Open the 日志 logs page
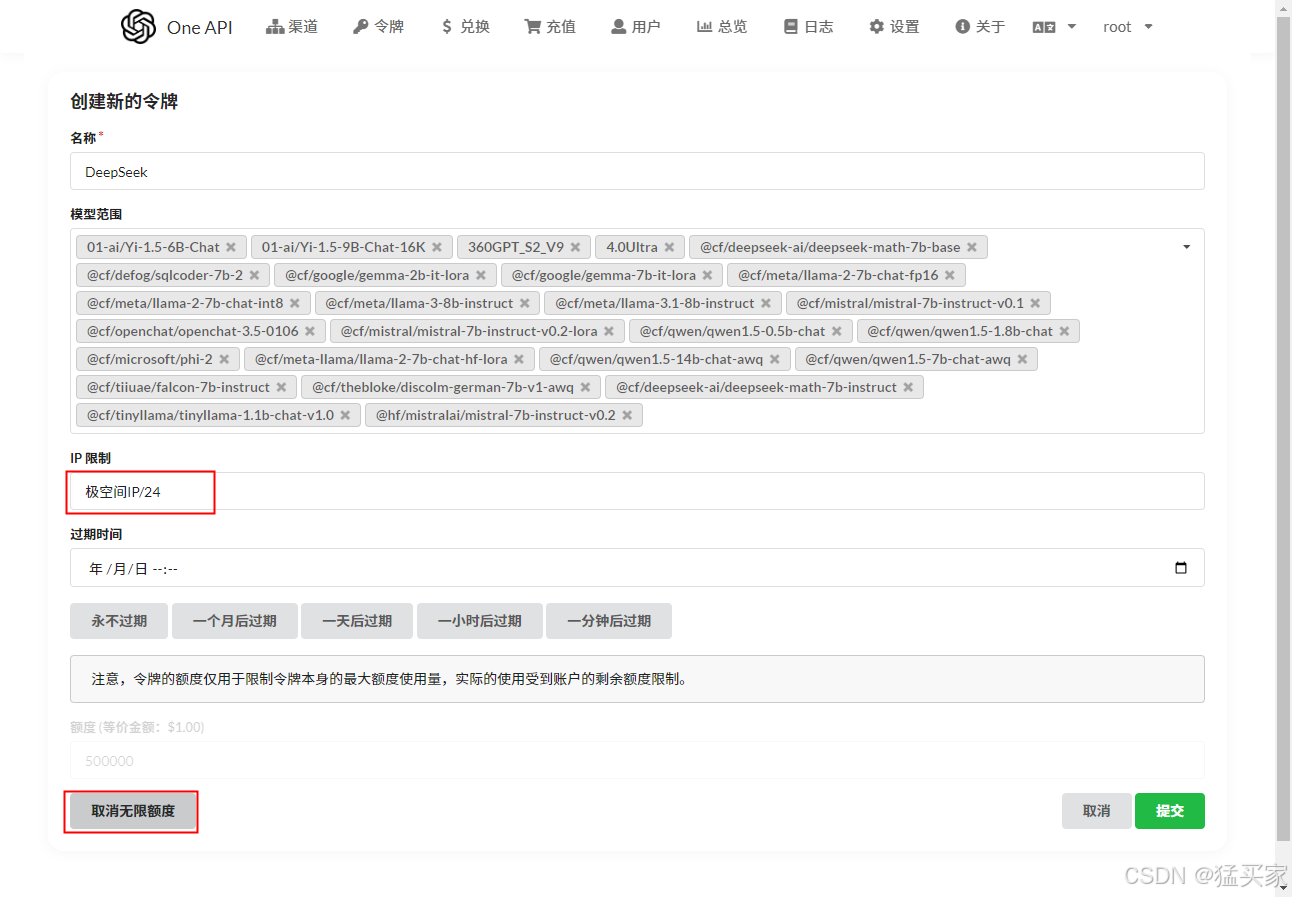The width and height of the screenshot is (1292, 897). pos(808,27)
